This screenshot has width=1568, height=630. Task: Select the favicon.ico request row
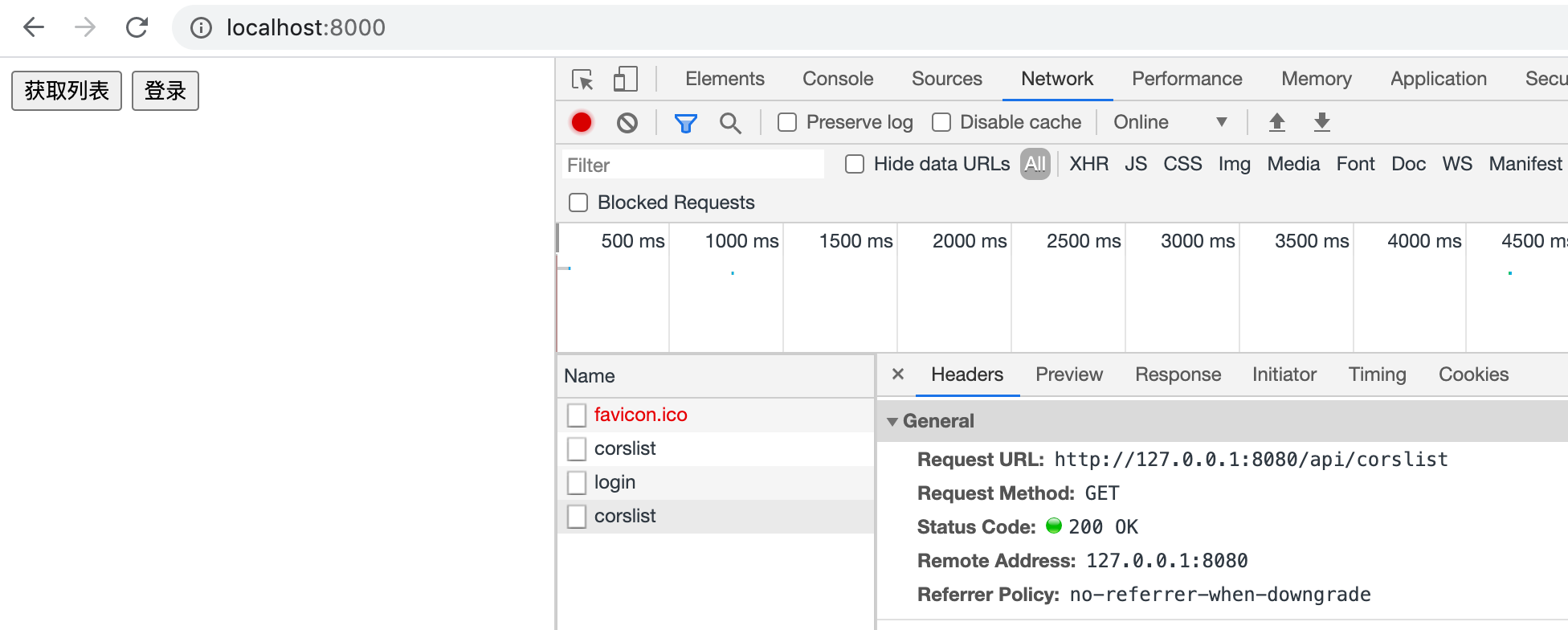click(715, 415)
